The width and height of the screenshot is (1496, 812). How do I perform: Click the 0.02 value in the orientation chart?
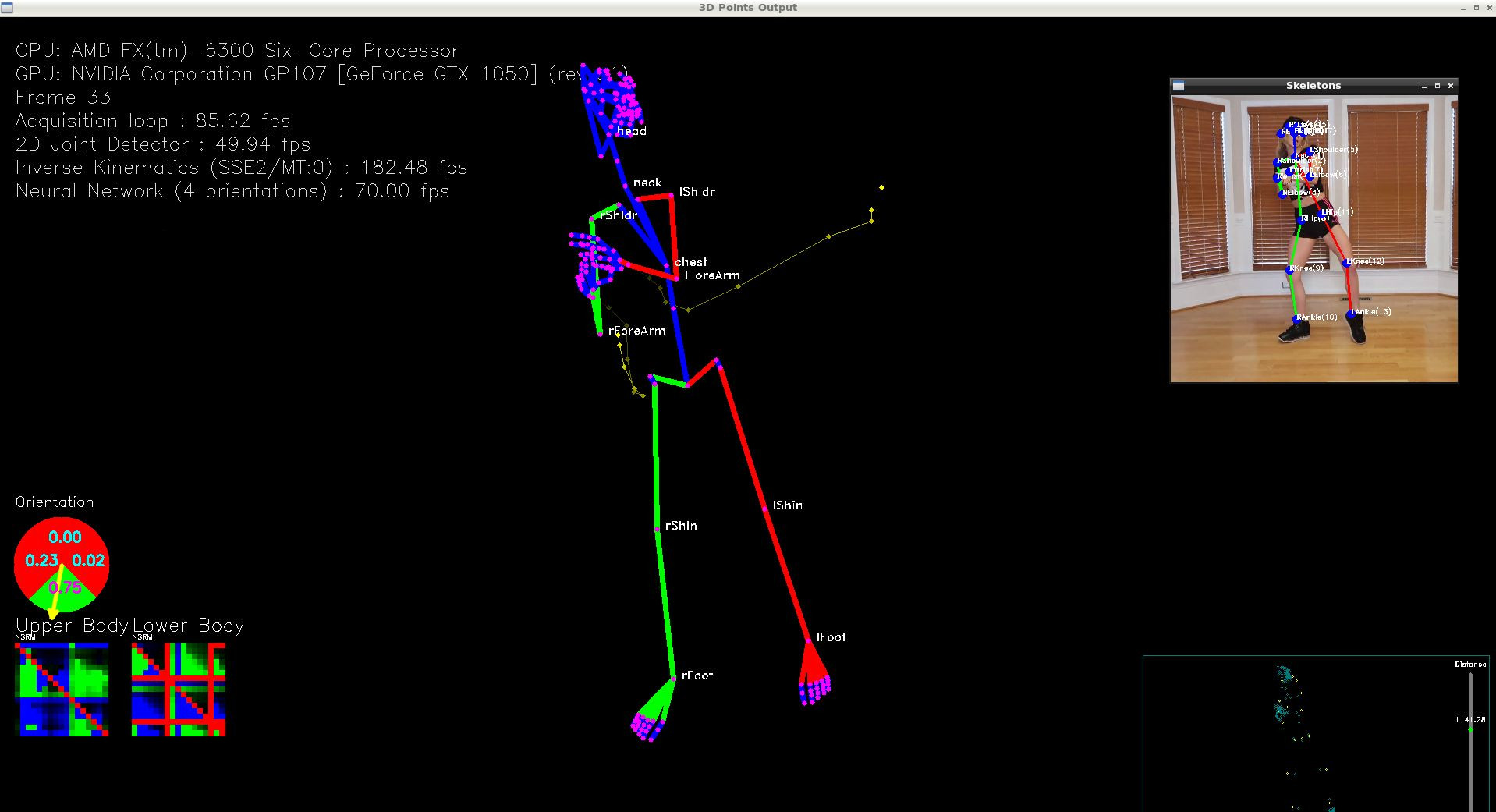click(88, 561)
